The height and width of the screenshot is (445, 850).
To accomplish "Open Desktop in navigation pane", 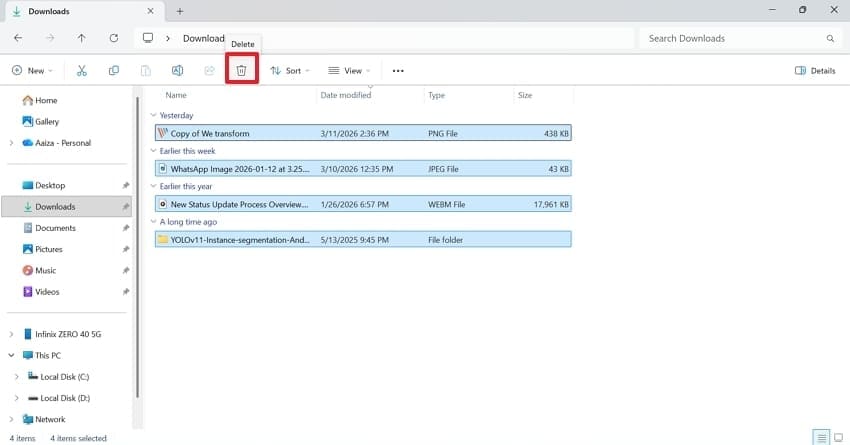I will pyautogui.click(x=44, y=185).
